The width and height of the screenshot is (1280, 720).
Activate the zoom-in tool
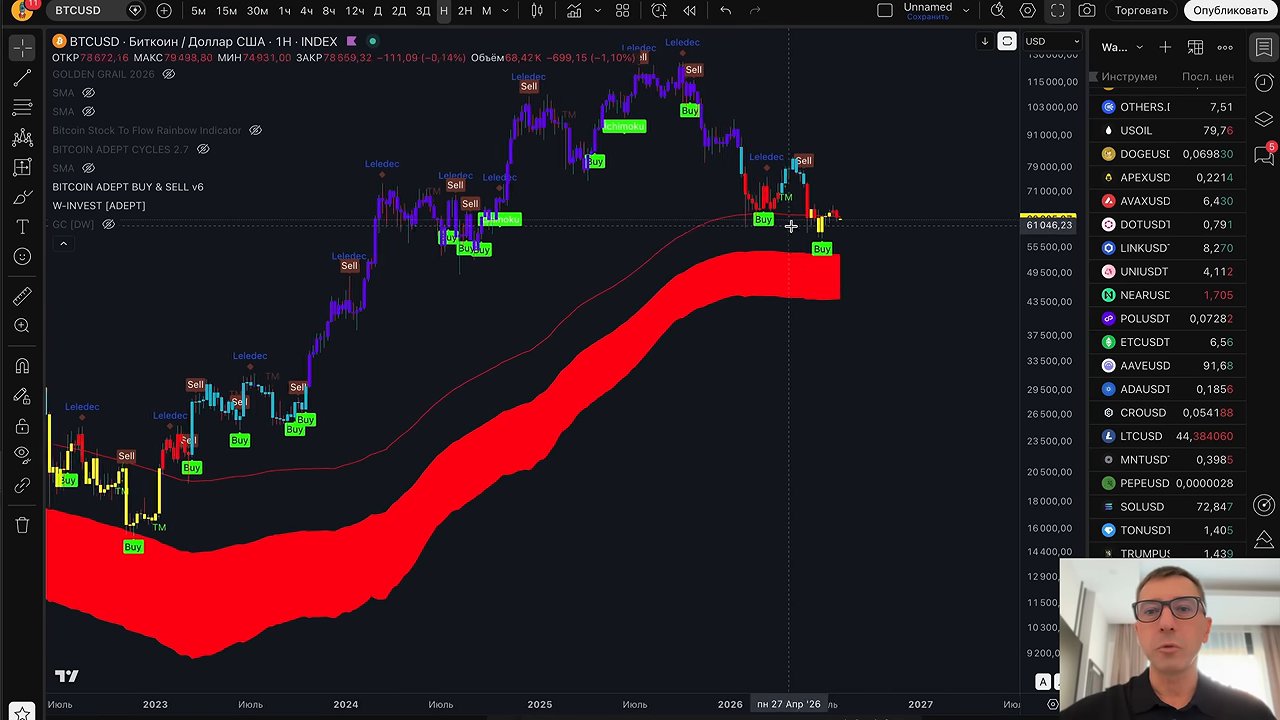[x=22, y=326]
